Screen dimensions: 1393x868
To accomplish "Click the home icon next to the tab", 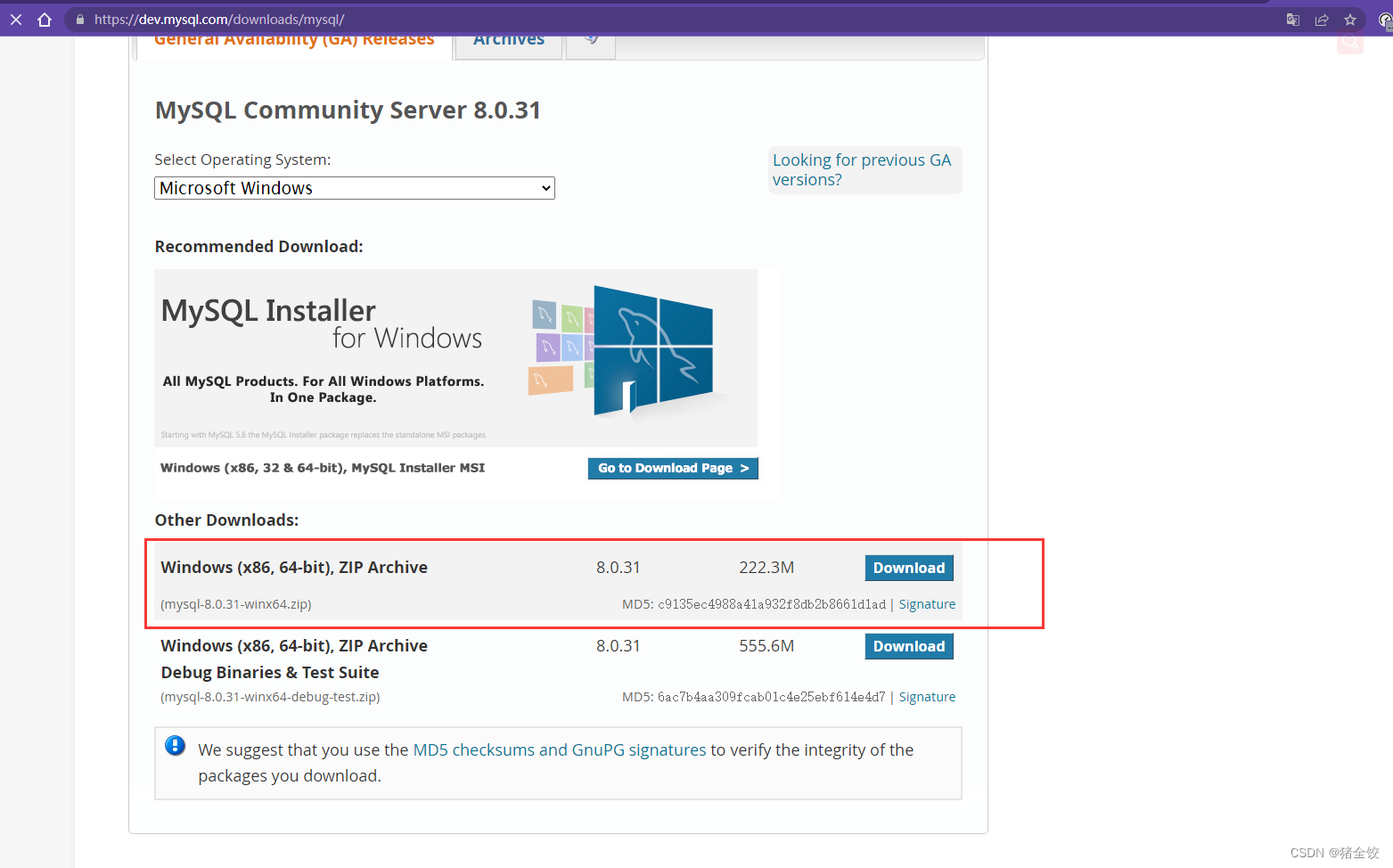I will coord(44,19).
